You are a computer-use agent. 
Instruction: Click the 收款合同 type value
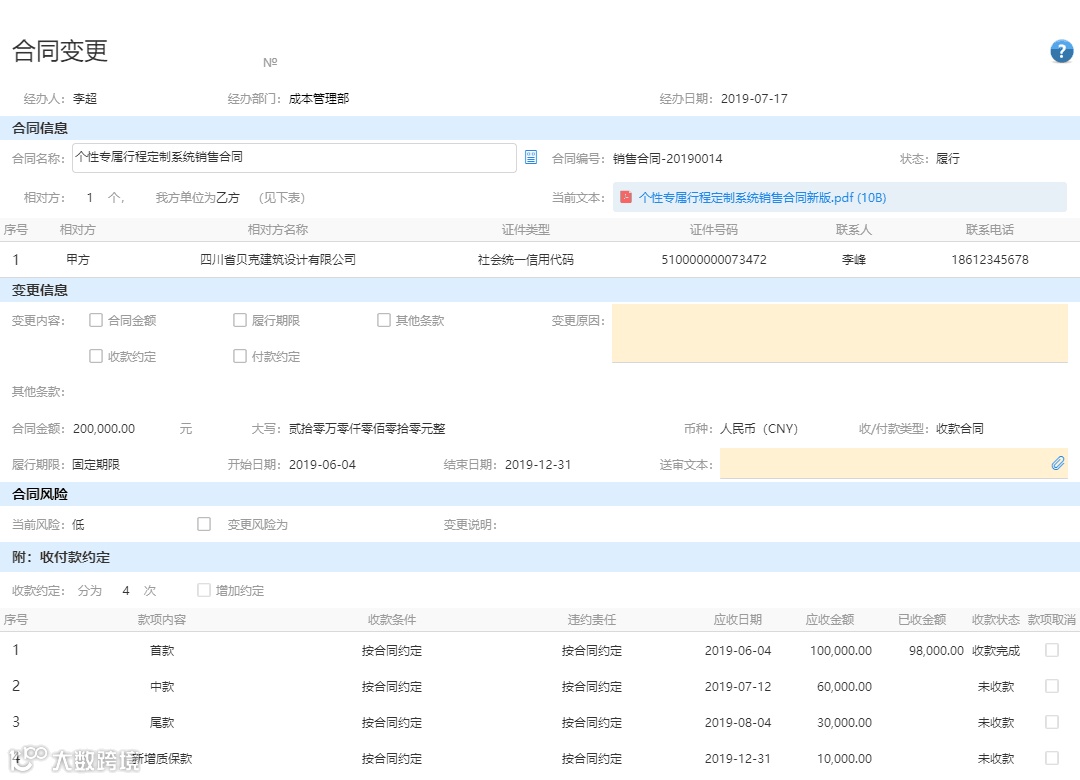[x=959, y=429]
